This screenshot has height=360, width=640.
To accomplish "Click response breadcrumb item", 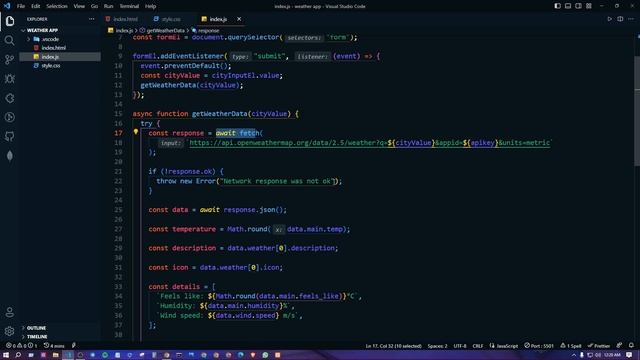I will click(x=209, y=31).
